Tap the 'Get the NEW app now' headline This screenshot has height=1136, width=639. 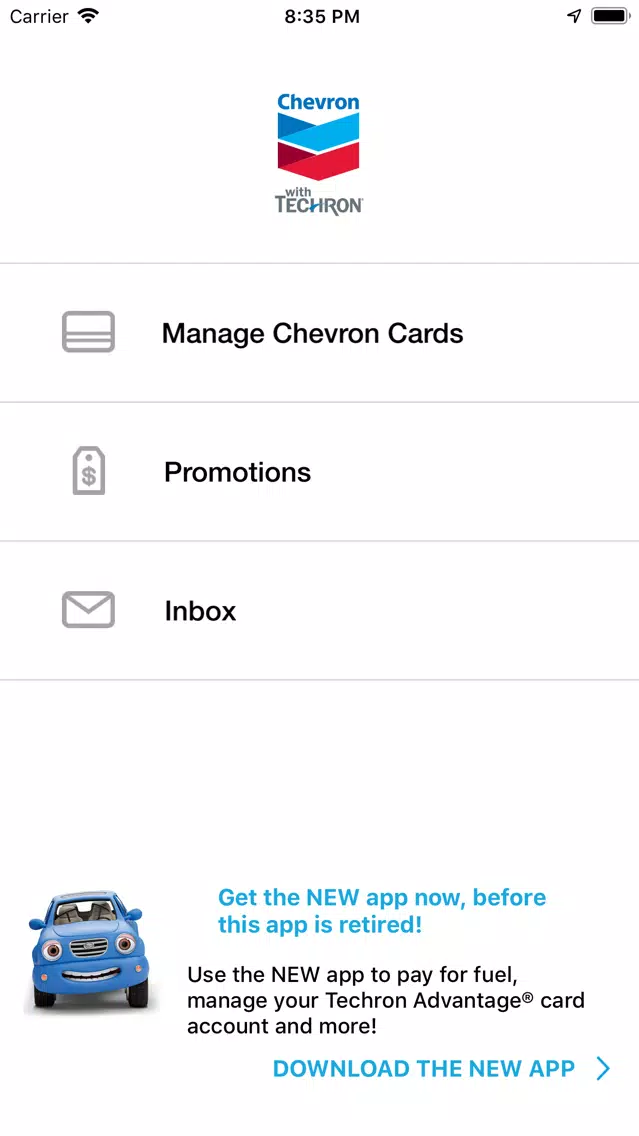[382, 911]
